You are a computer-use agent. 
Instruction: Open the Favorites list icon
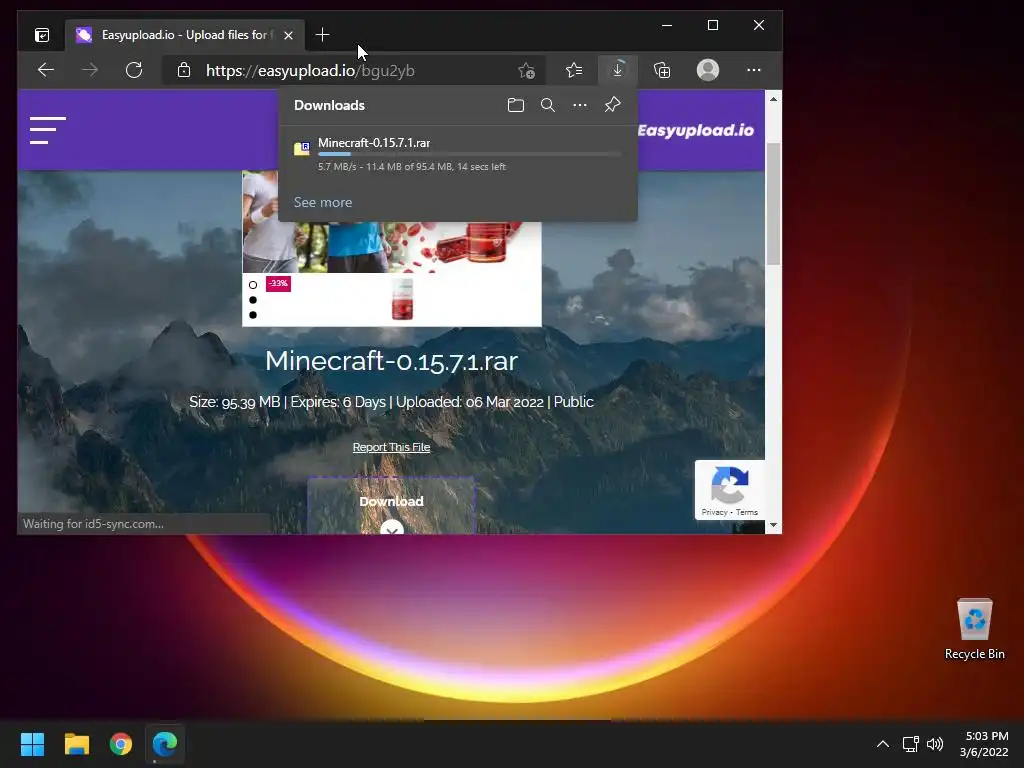pos(574,70)
